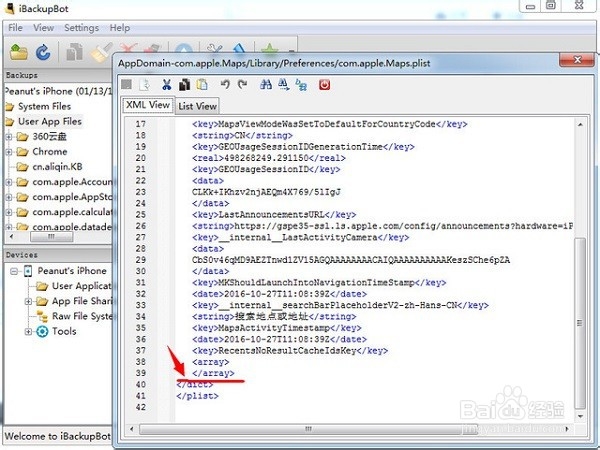This screenshot has height=450, width=600.
Task: Expand the 360云盘 folder node
Action: pyautogui.click(x=8, y=137)
